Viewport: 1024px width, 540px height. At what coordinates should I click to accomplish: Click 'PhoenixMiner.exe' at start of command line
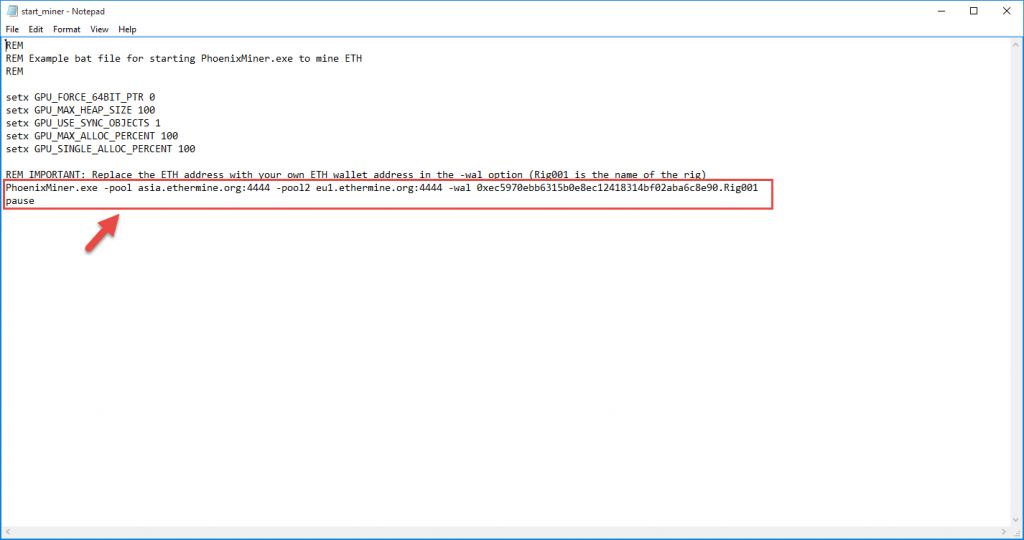click(x=52, y=187)
